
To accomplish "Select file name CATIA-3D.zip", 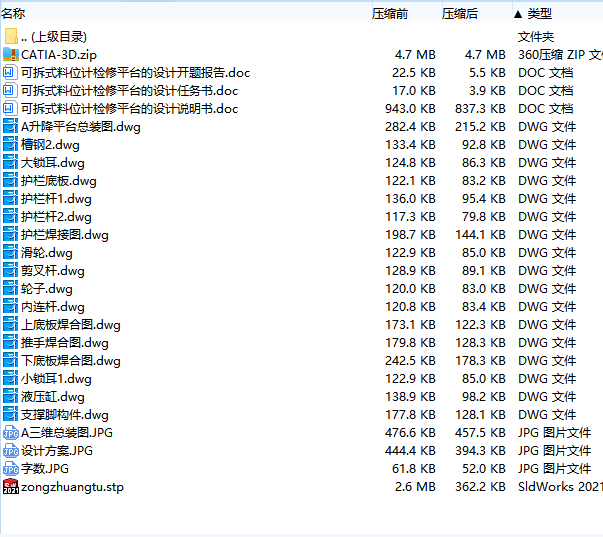I will click(x=59, y=55).
